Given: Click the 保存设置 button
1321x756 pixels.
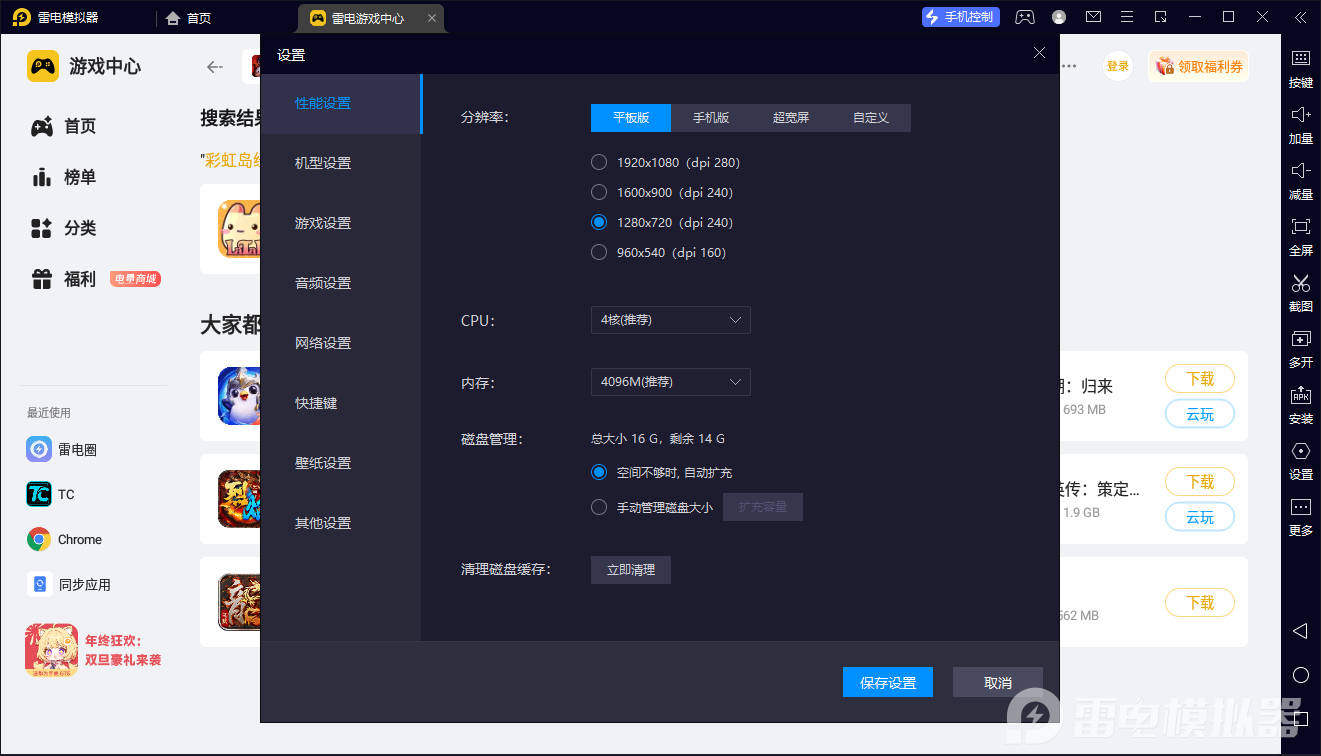Looking at the screenshot, I should tap(888, 682).
